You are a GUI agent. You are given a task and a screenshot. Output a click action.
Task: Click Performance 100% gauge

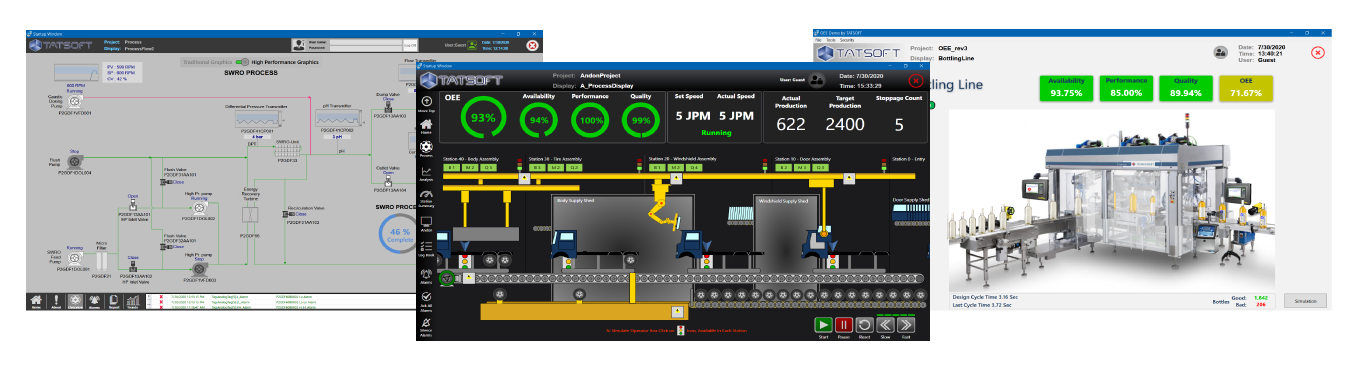tap(590, 120)
